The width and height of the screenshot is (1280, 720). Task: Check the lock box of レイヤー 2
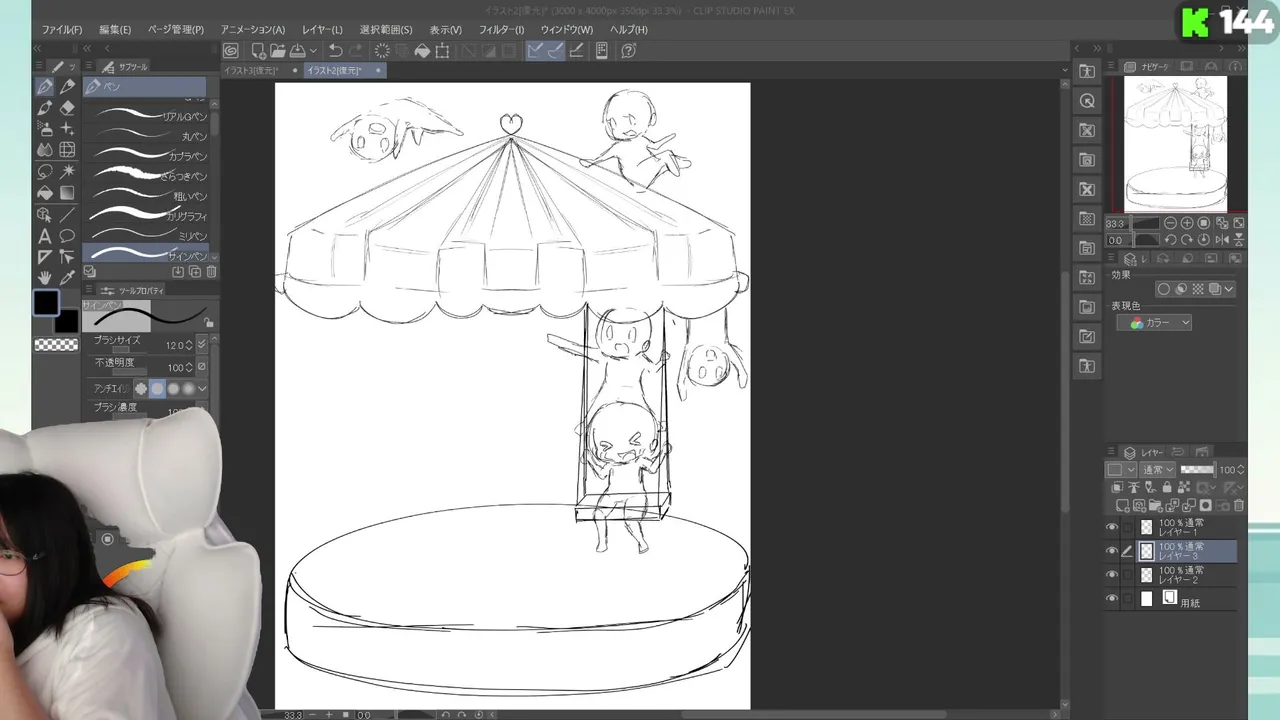(1128, 575)
